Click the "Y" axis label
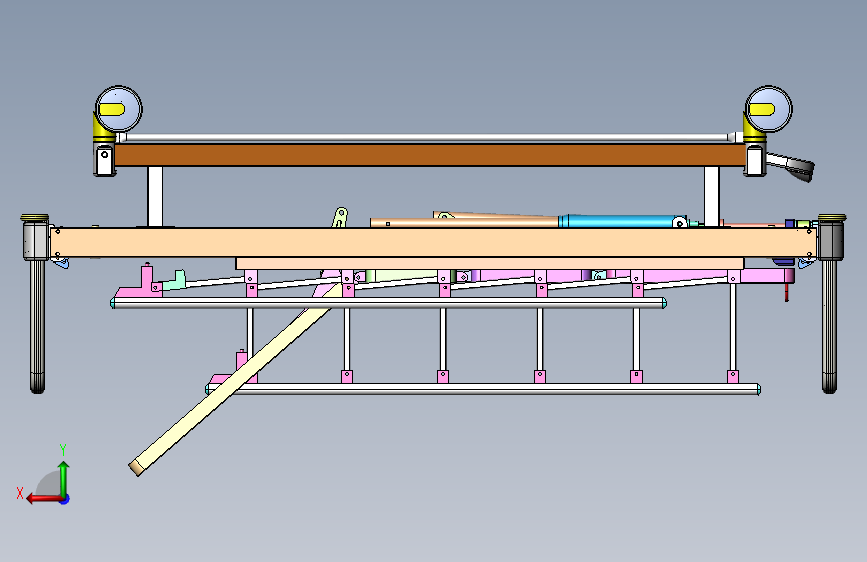The image size is (867, 562). pos(63,450)
